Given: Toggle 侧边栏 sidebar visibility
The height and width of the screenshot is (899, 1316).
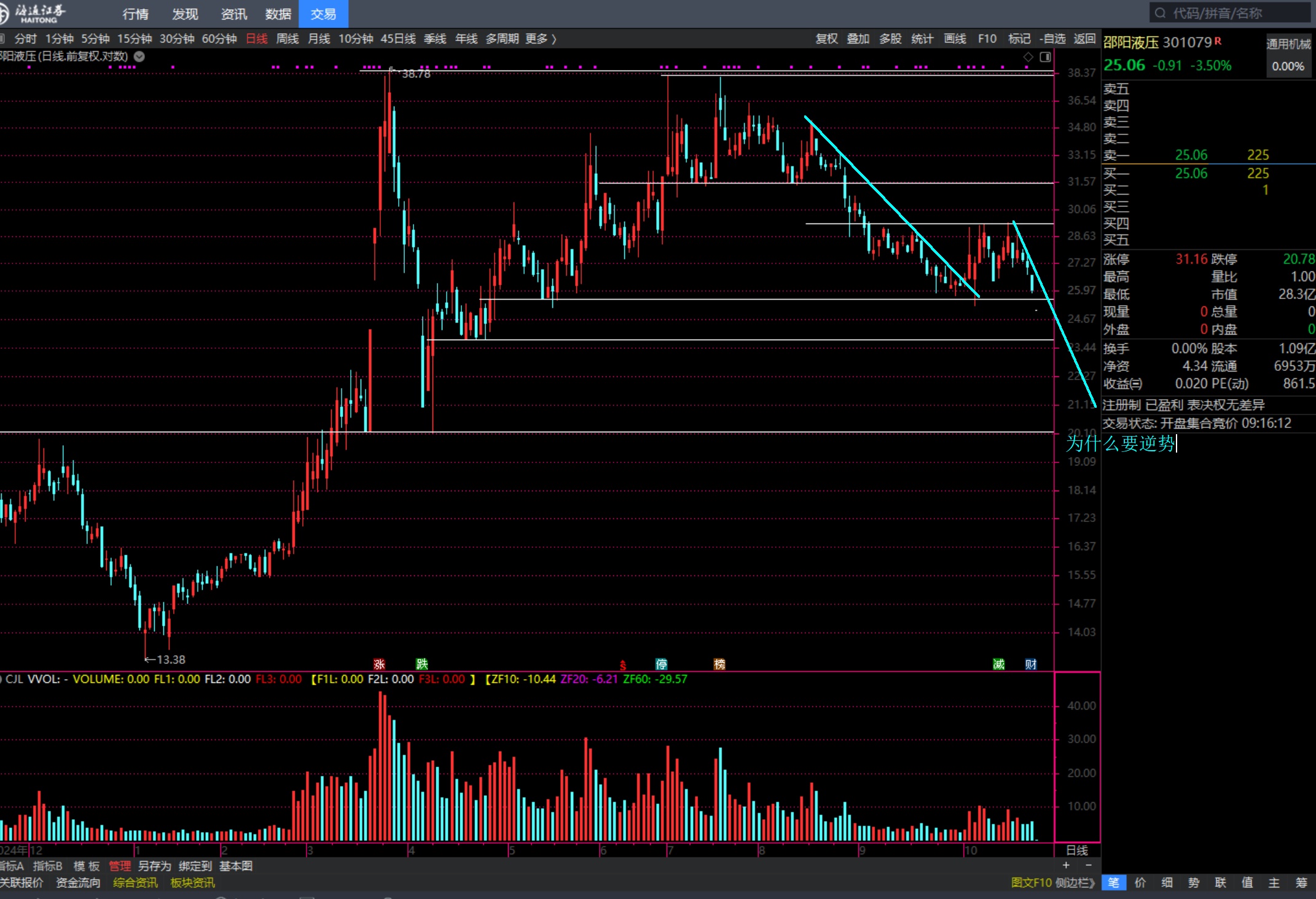Looking at the screenshot, I should (1075, 882).
